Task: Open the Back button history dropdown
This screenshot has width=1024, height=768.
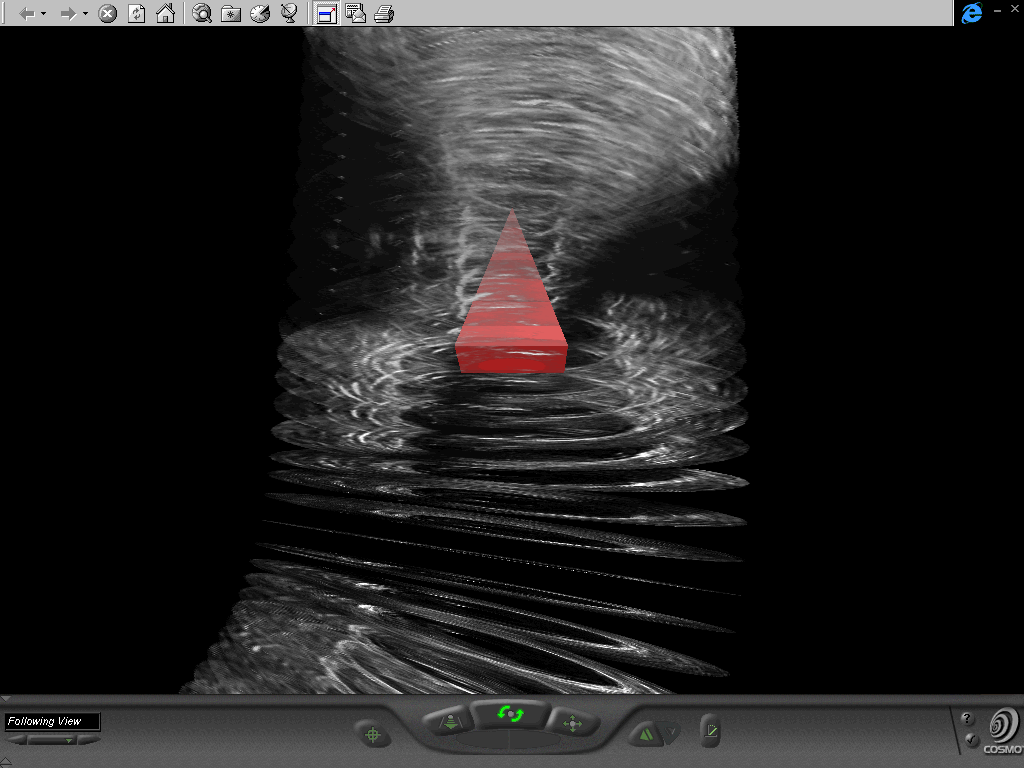Action: [44, 14]
